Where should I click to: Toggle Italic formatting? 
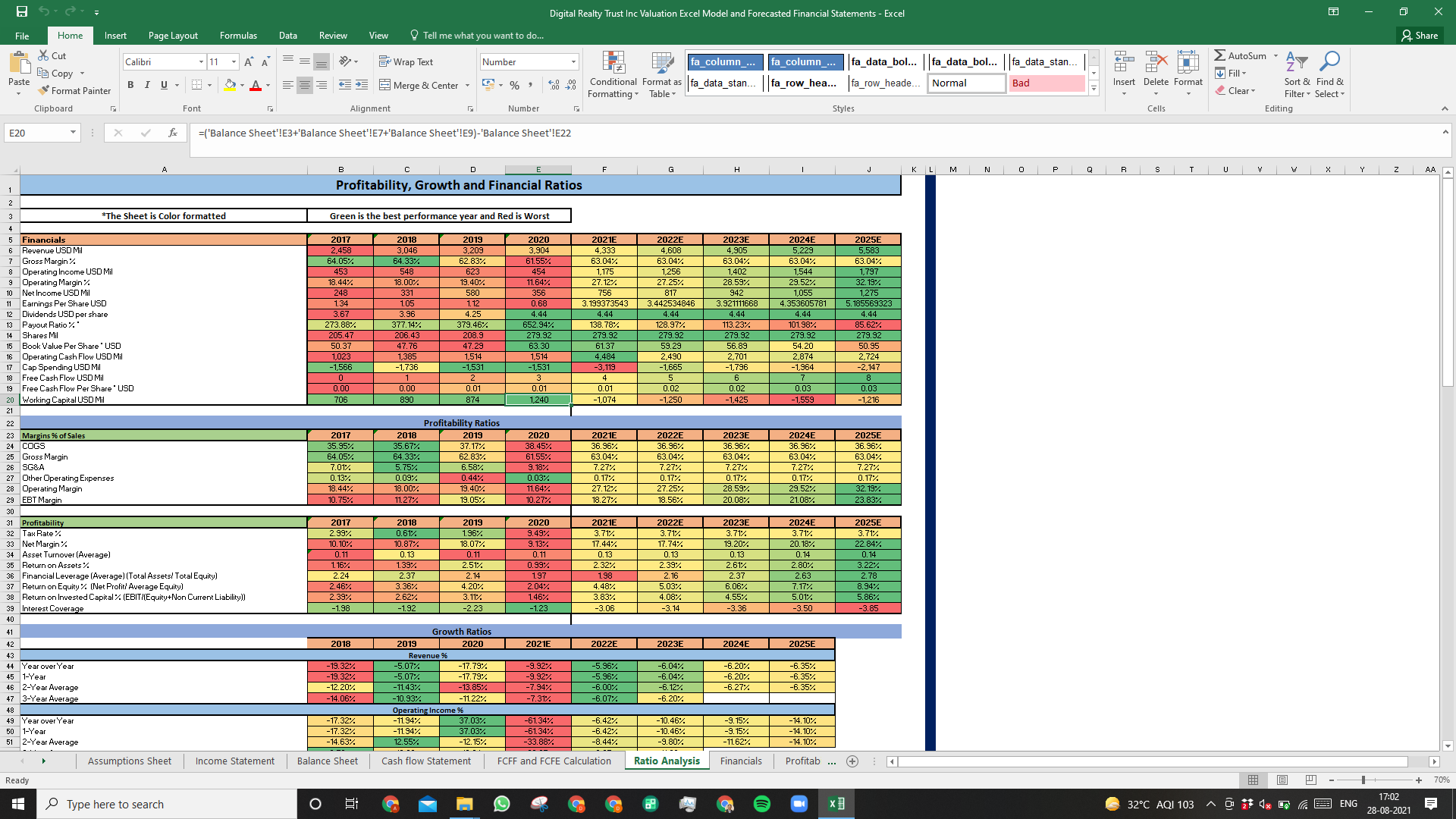click(147, 85)
